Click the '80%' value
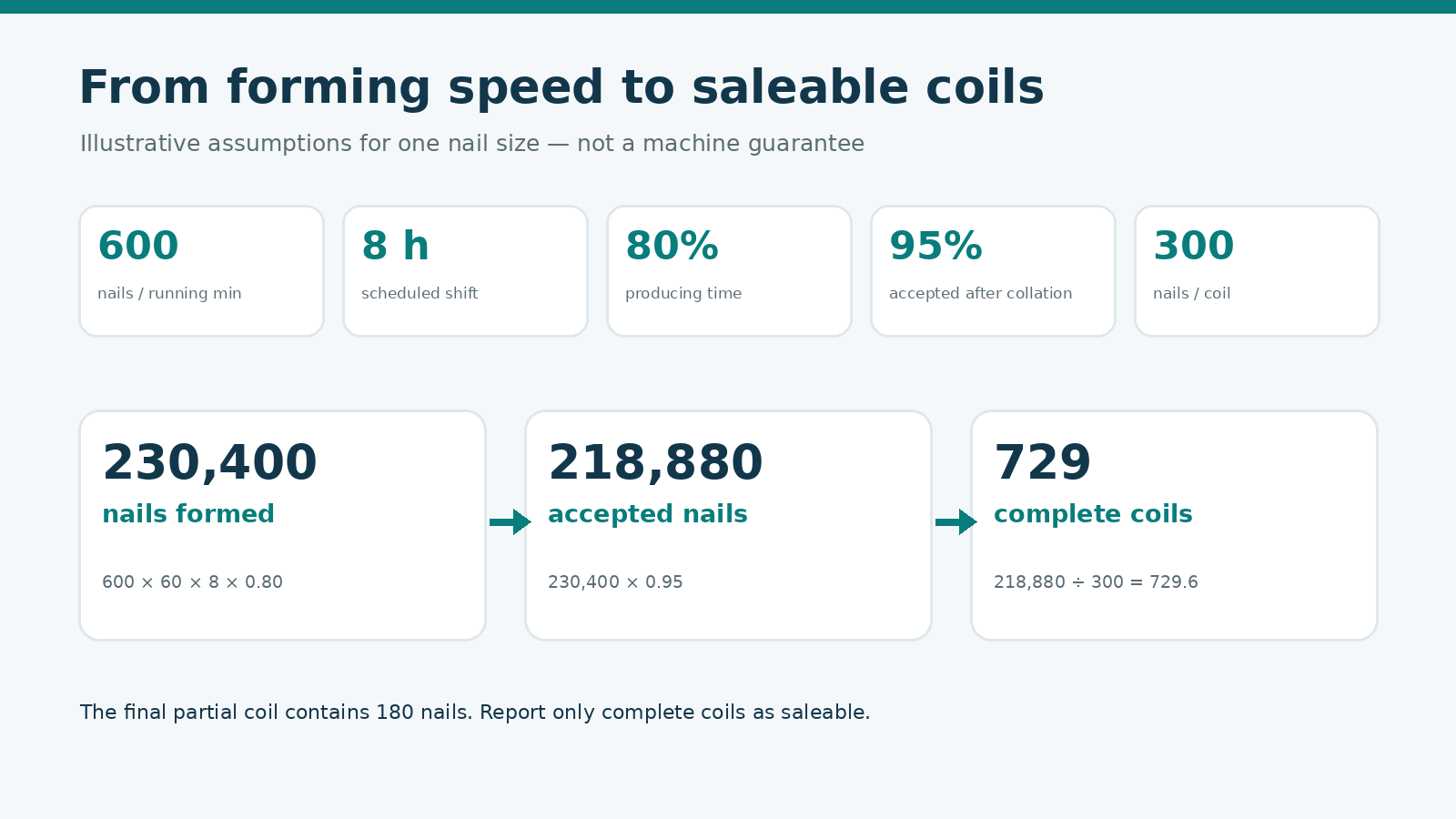Viewport: 1456px width, 819px height. pos(672,247)
